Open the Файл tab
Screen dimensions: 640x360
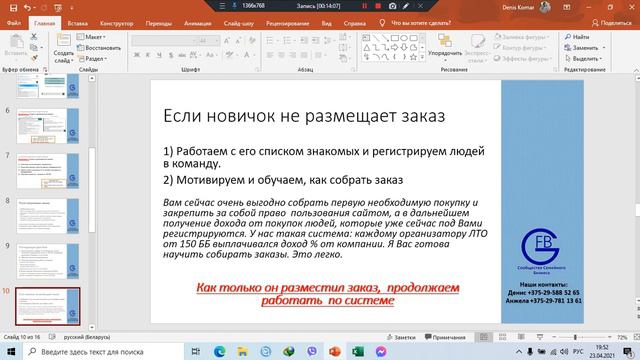[x=14, y=23]
